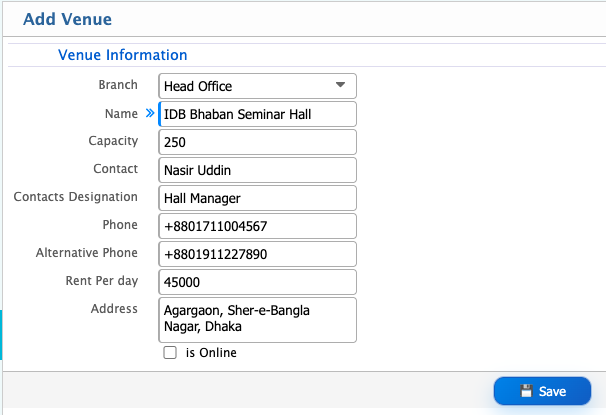The width and height of the screenshot is (606, 415).
Task: Select the Rent Per day field showing 45000
Action: [257, 282]
